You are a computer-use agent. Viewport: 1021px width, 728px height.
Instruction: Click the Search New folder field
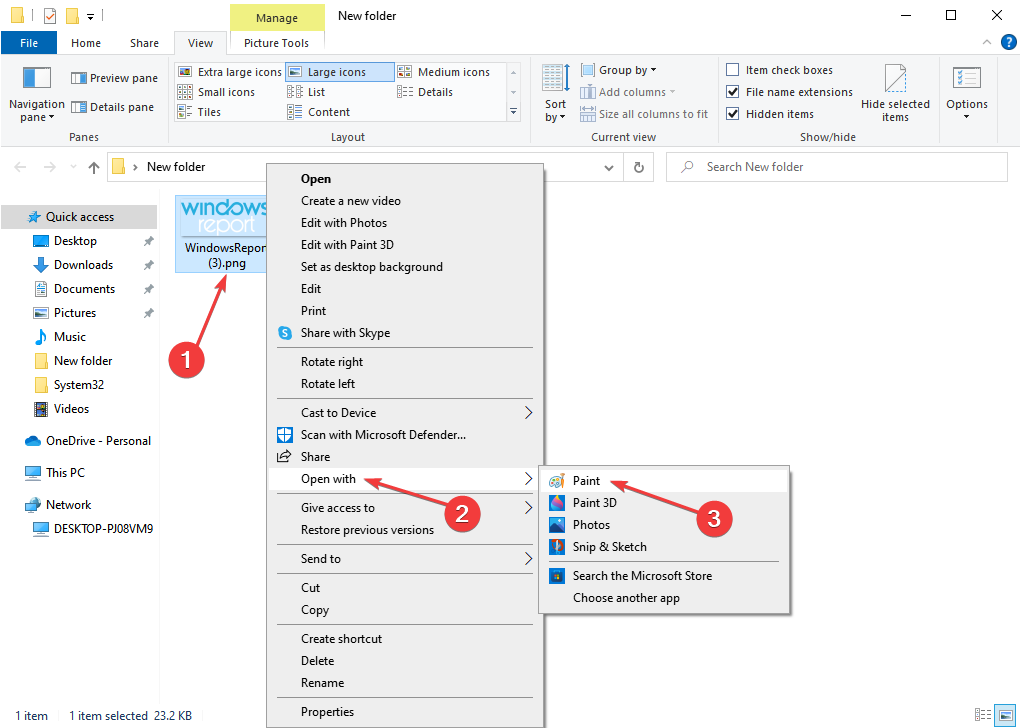837,167
